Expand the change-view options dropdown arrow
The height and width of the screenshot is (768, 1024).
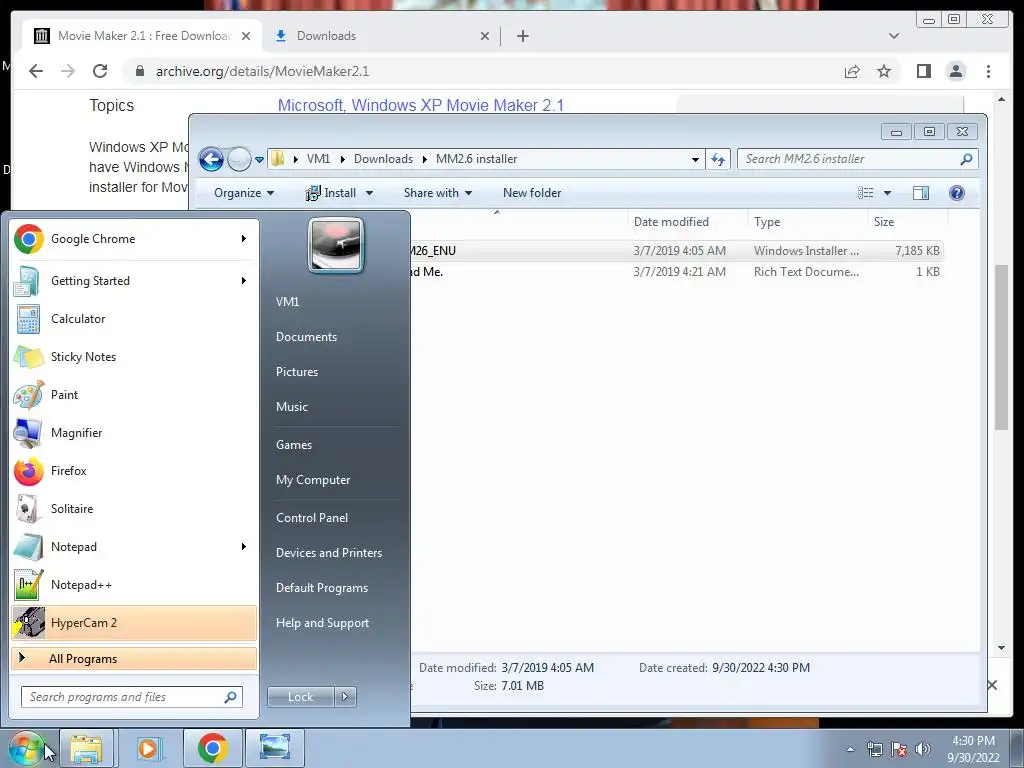pyautogui.click(x=887, y=193)
